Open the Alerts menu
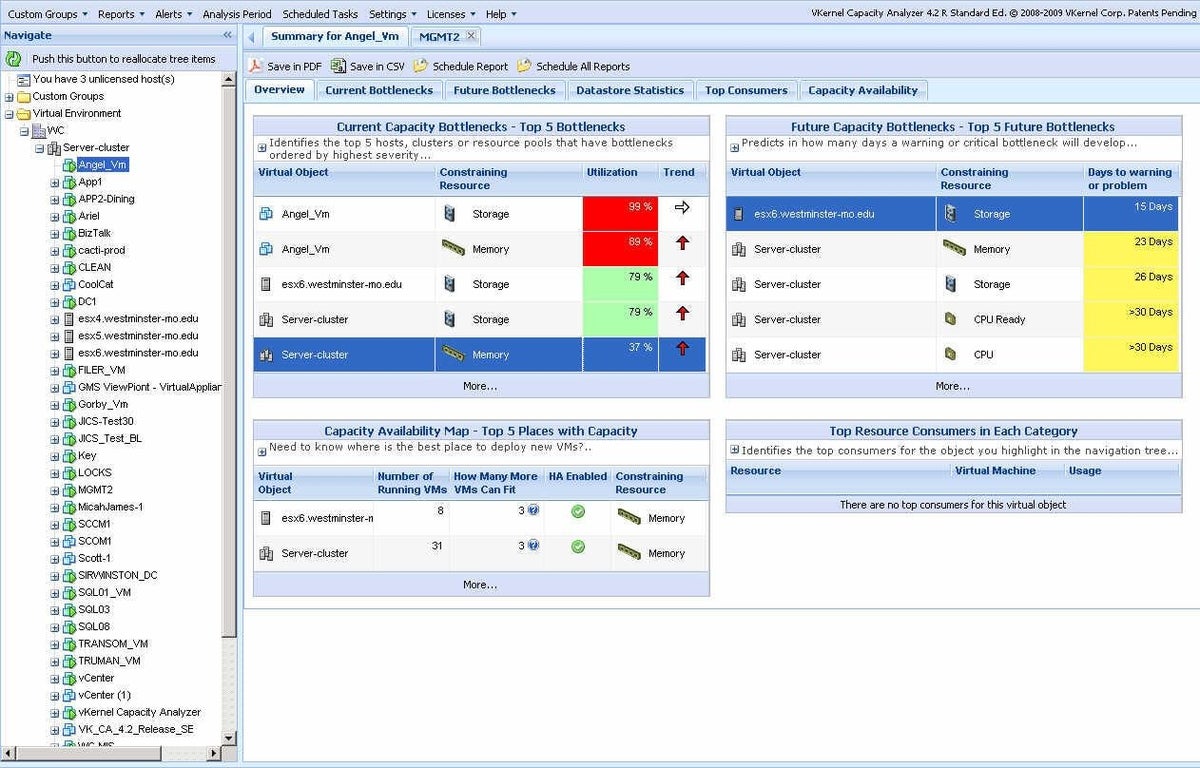The height and width of the screenshot is (768, 1200). tap(174, 14)
